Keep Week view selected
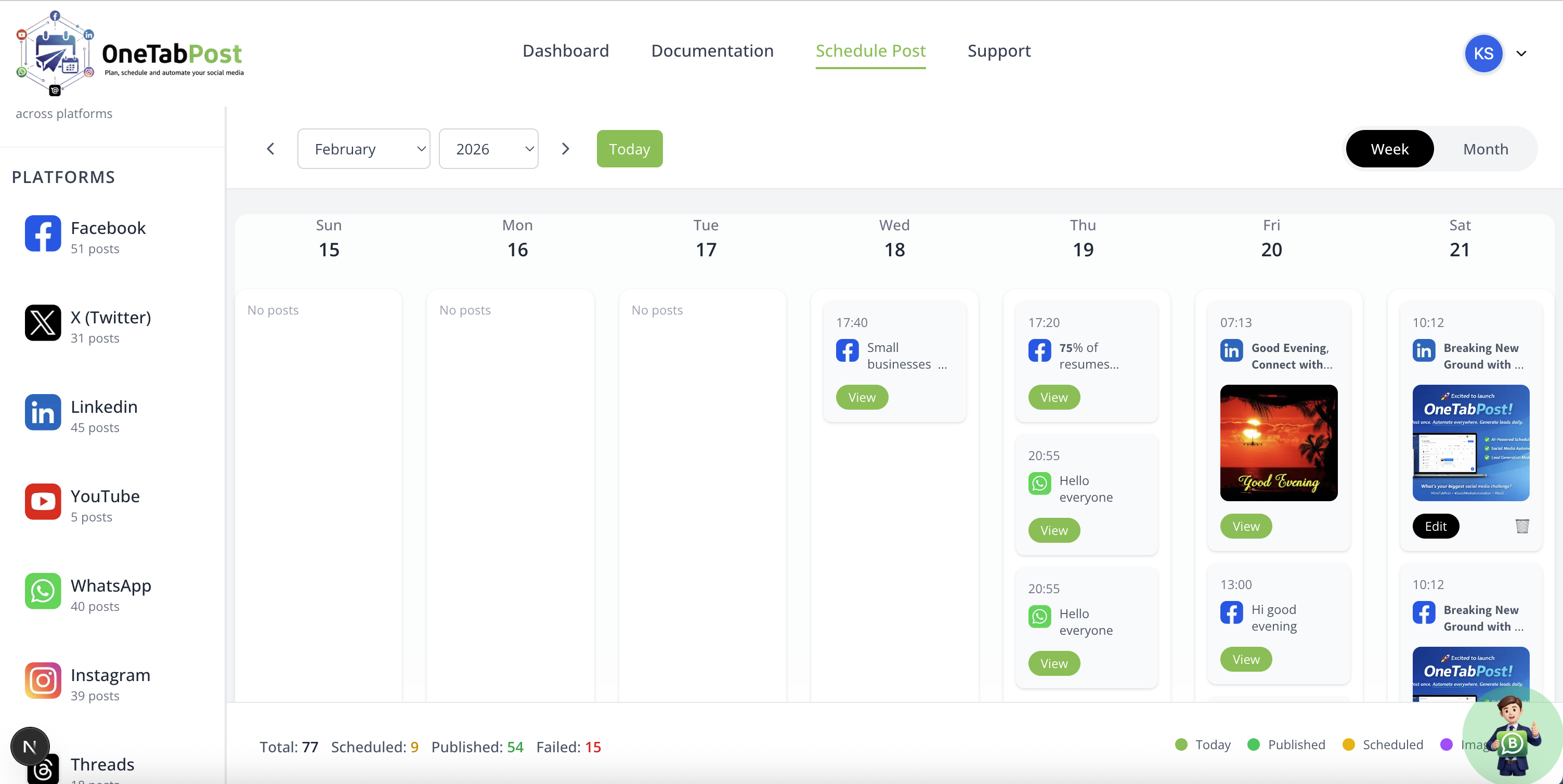Viewport: 1563px width, 784px height. click(1389, 149)
